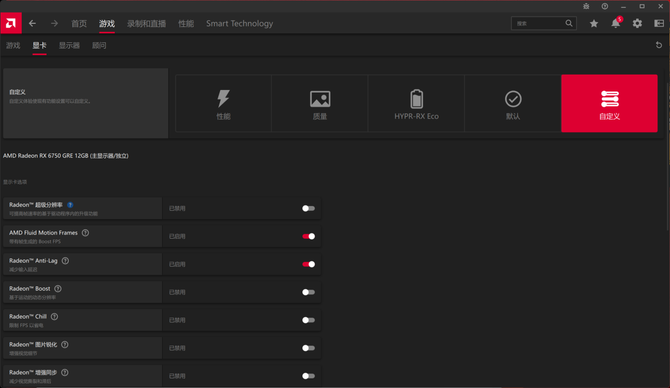Click the search magnifier icon
Viewport: 670px width, 388px height.
(x=569, y=24)
